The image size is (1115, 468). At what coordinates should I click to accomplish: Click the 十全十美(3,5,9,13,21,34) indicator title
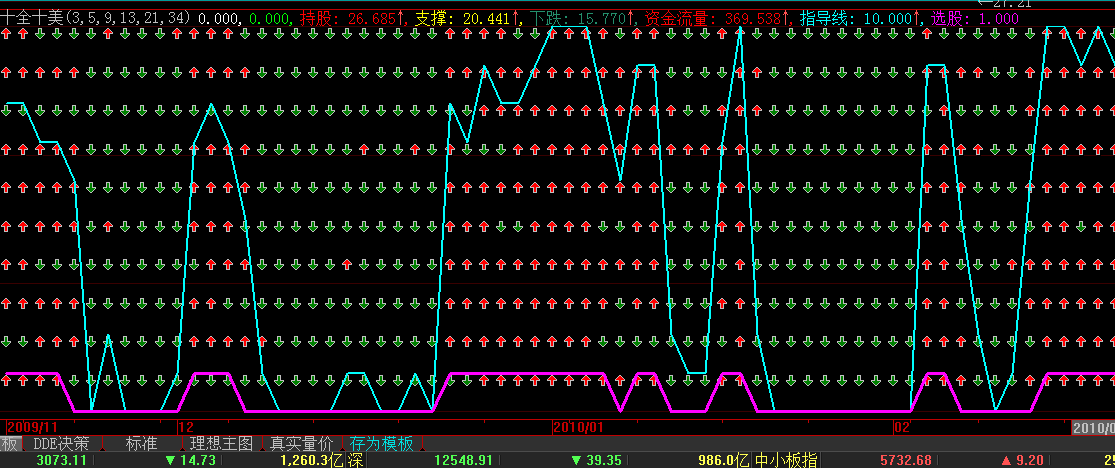[x=96, y=18]
